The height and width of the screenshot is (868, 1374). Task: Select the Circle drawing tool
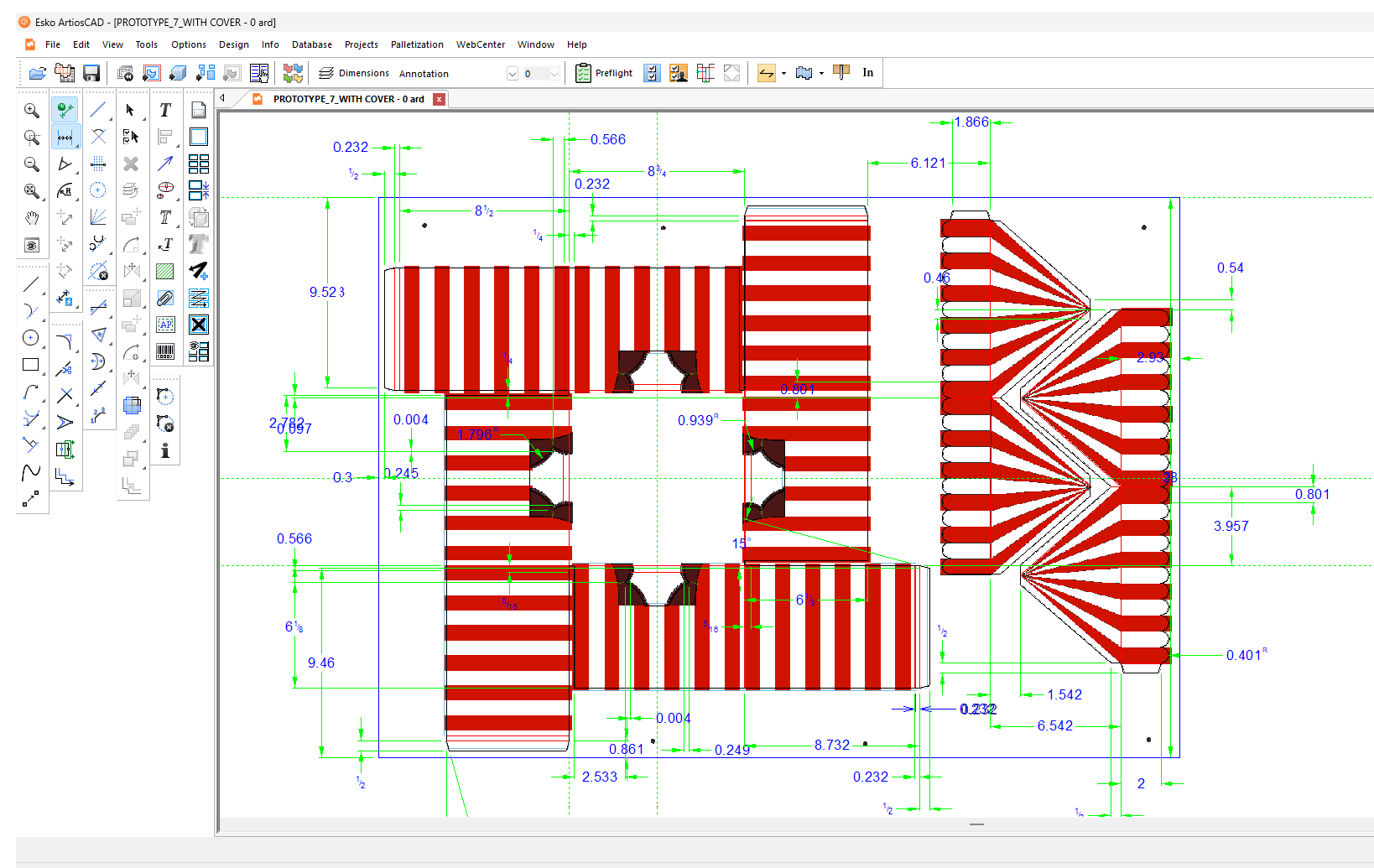click(31, 338)
